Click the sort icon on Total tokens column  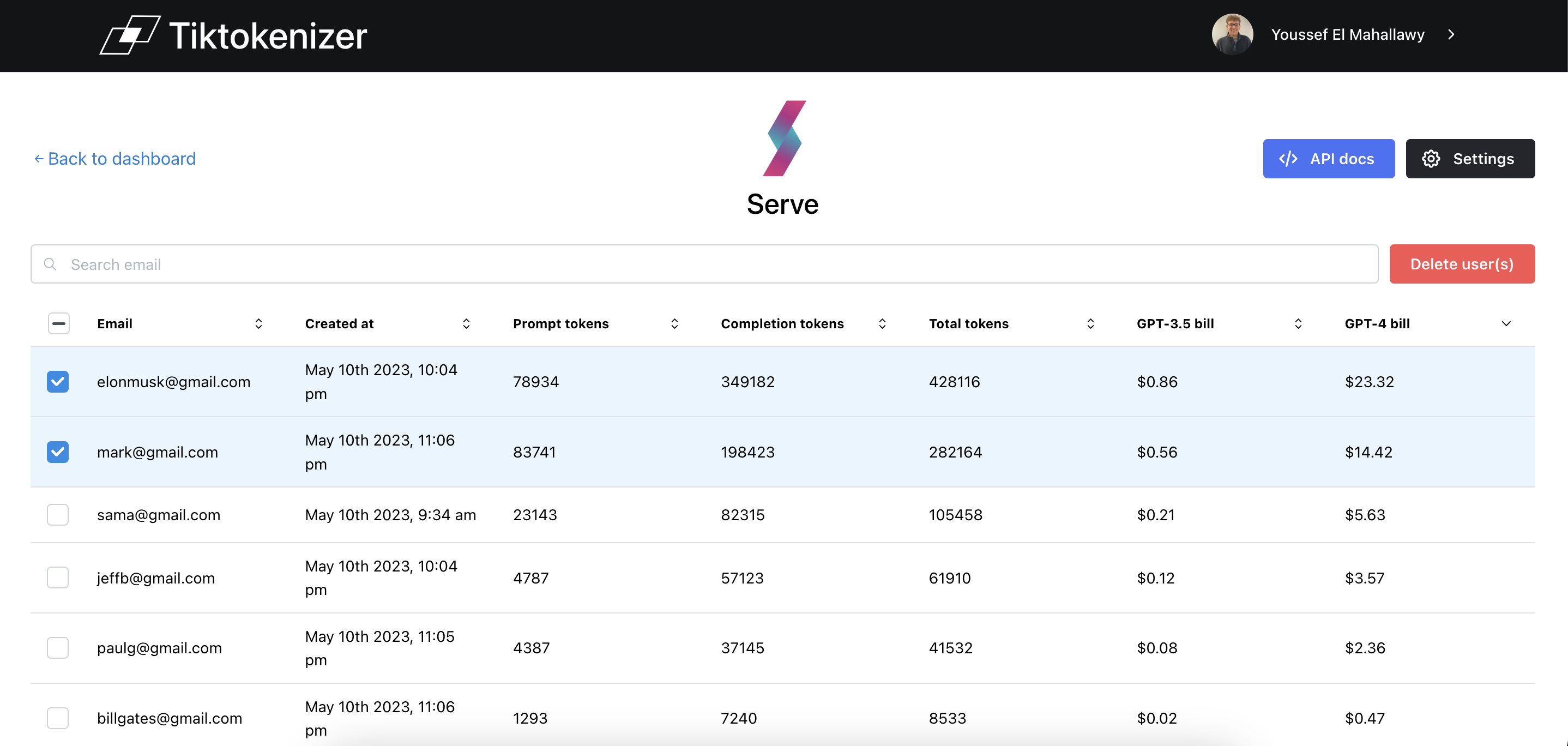pyautogui.click(x=1090, y=323)
